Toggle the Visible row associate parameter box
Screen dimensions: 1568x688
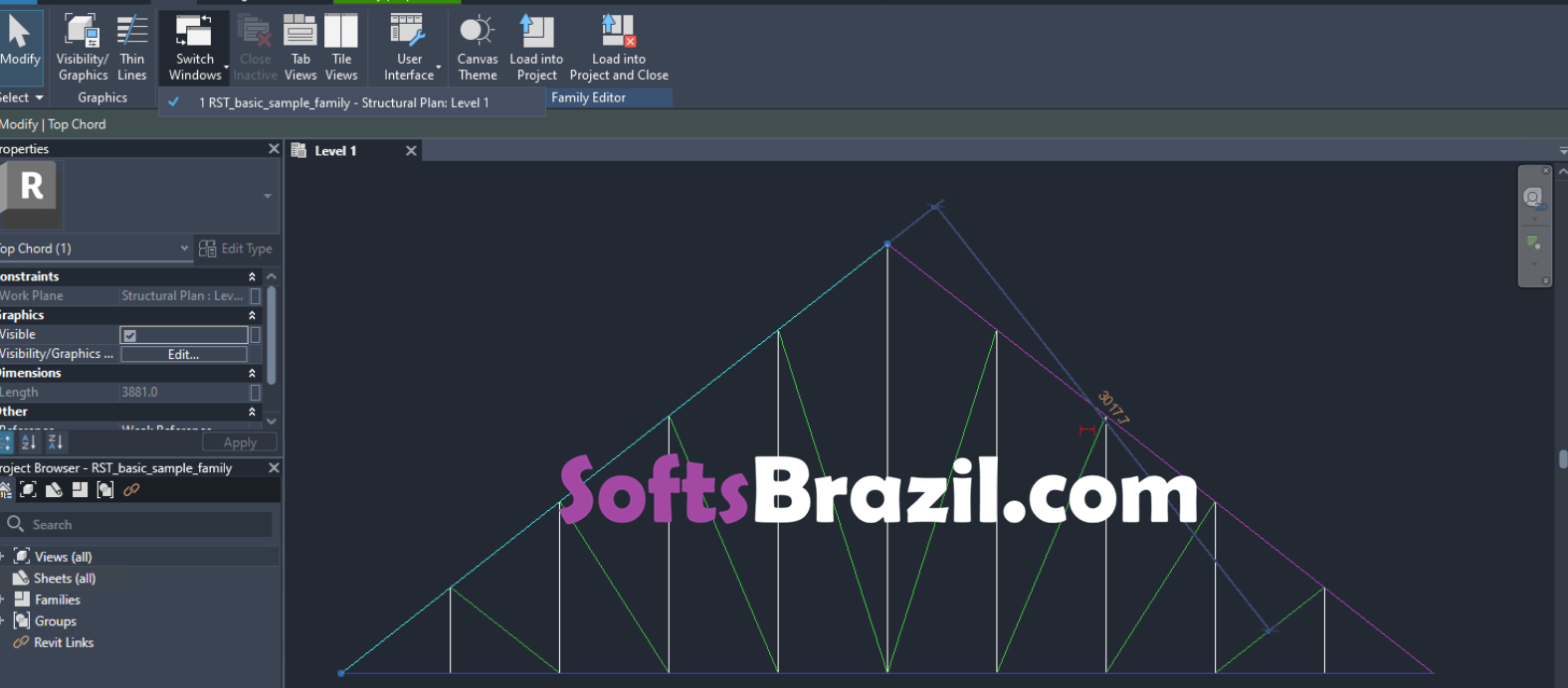tap(256, 335)
